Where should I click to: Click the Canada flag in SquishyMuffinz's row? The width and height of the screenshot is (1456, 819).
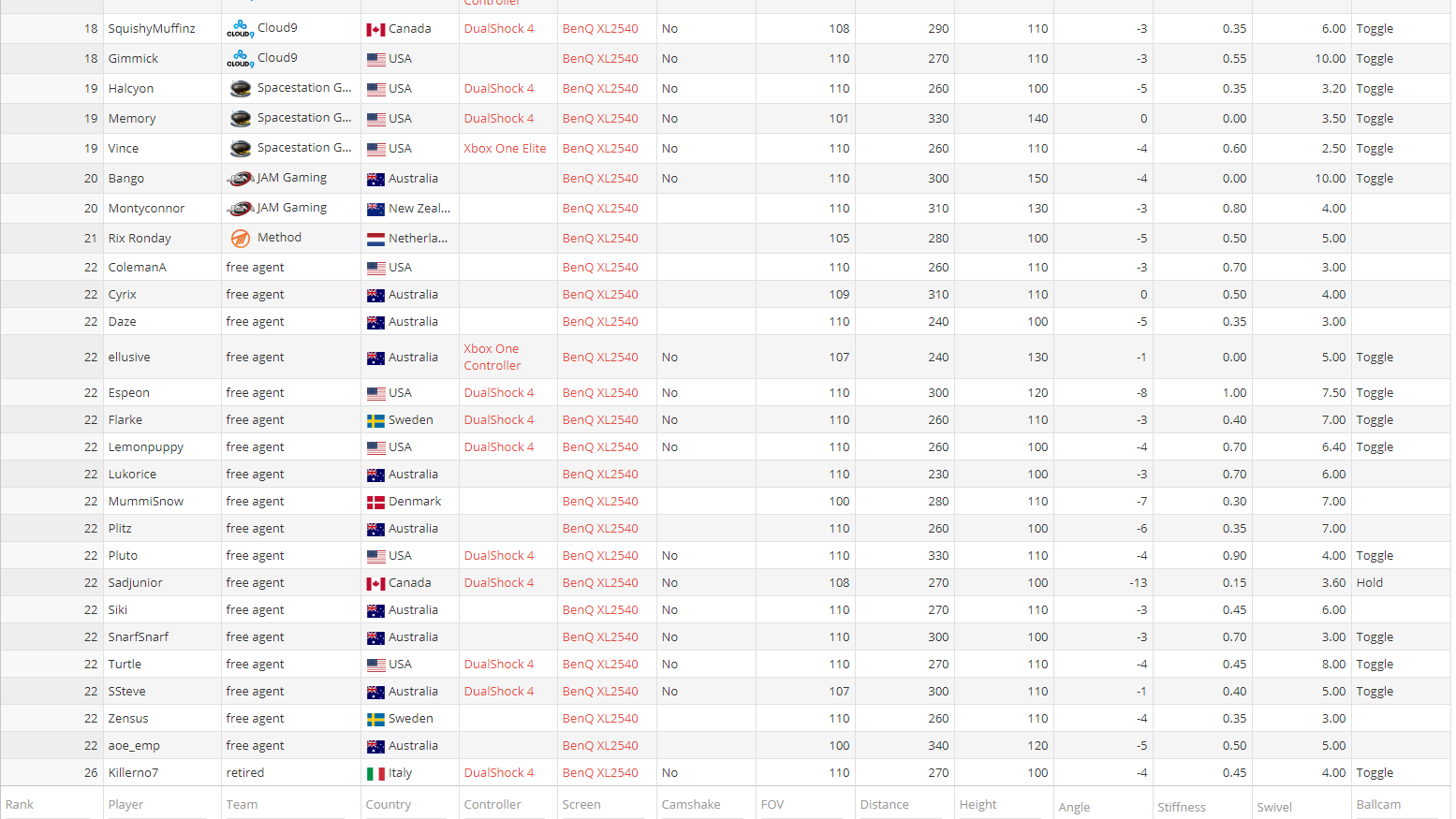click(375, 30)
